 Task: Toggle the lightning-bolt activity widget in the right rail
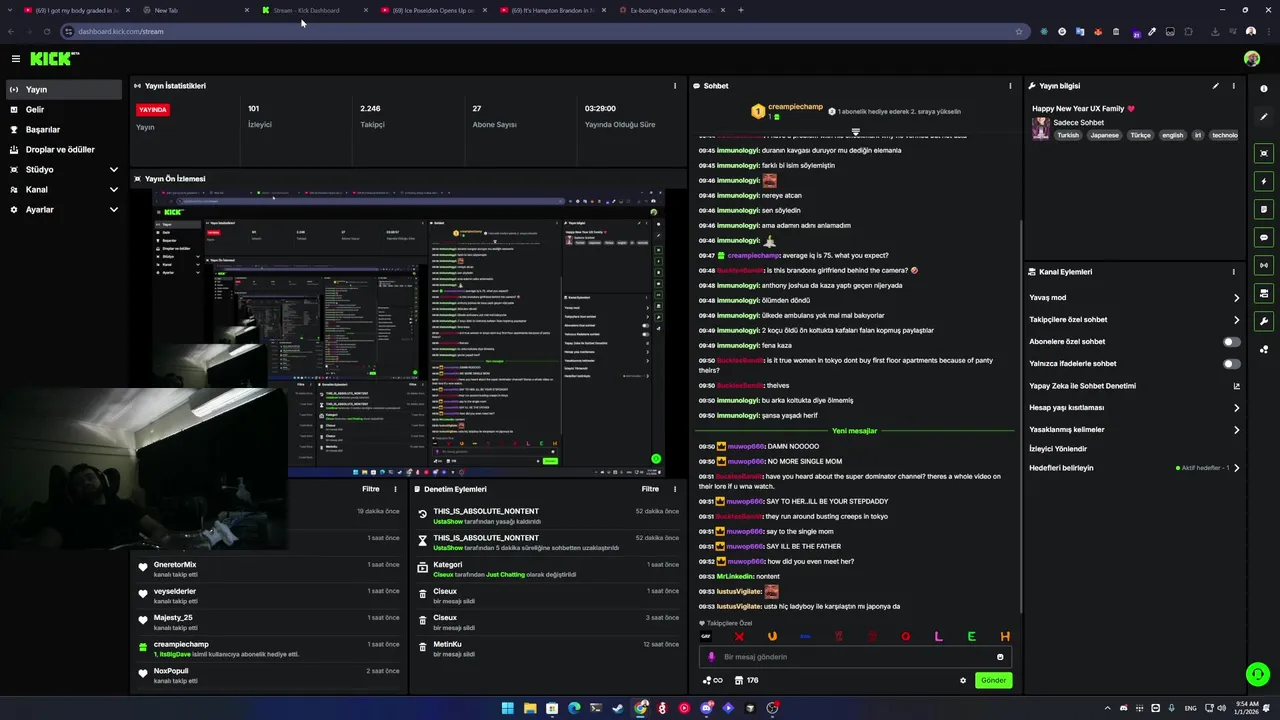[1264, 181]
